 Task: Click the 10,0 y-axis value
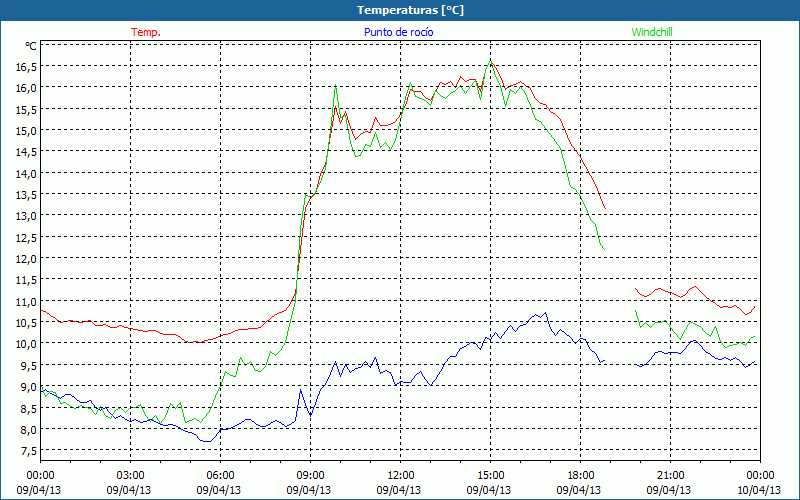click(28, 343)
